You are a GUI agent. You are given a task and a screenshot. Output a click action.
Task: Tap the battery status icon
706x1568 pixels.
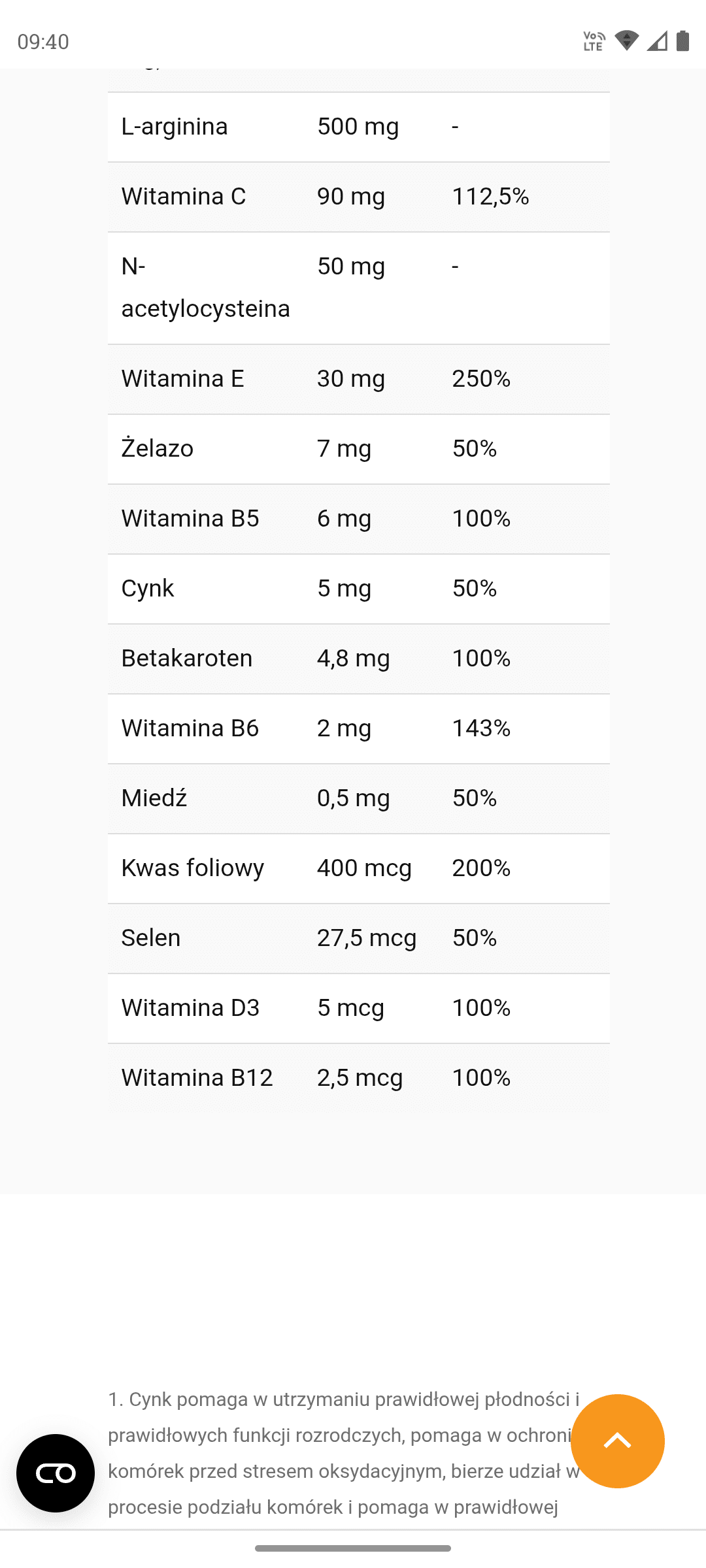point(682,41)
